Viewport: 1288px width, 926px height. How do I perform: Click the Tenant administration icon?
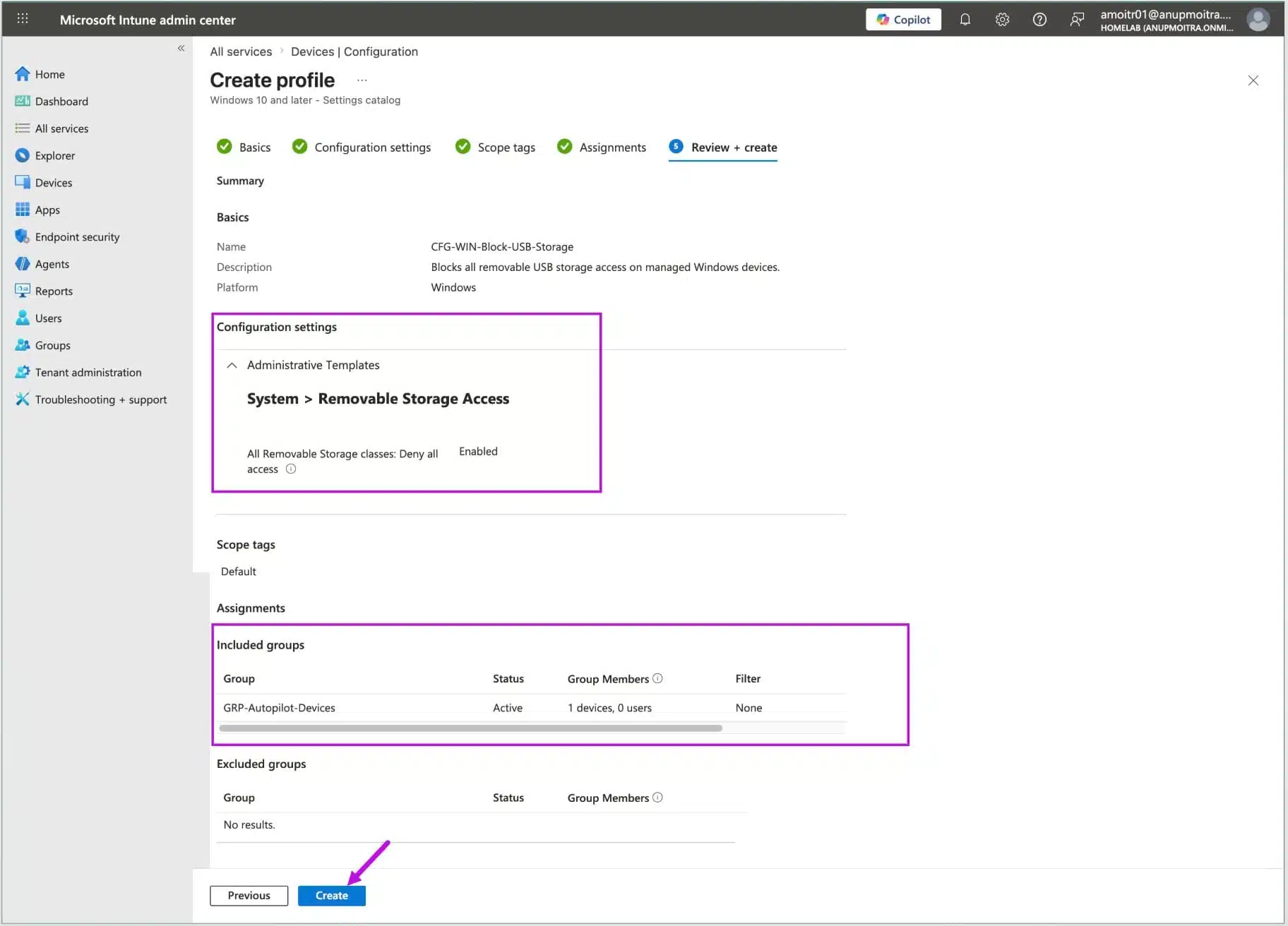(23, 372)
